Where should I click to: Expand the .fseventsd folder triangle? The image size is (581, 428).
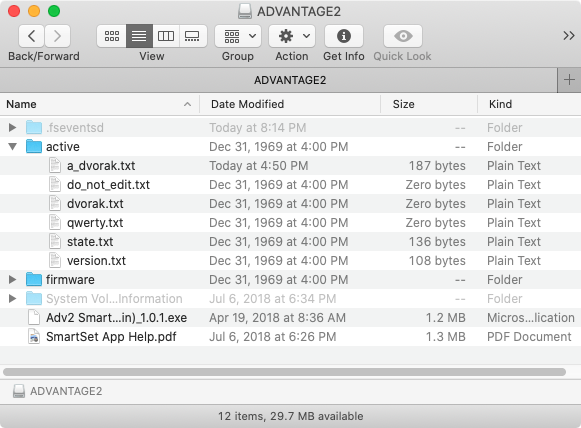tap(13, 127)
